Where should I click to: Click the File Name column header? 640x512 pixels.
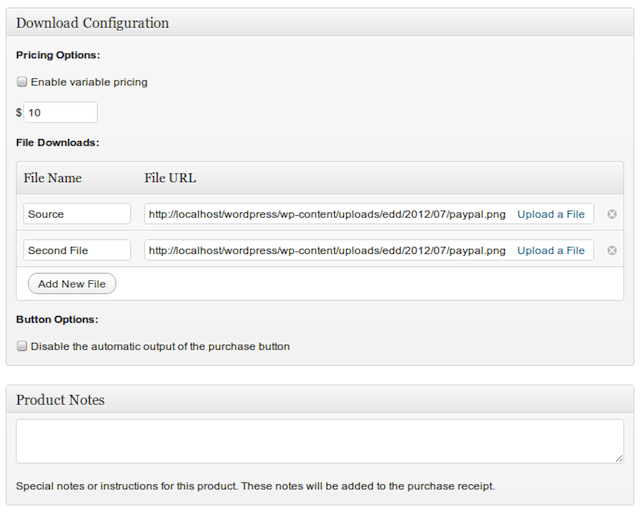pyautogui.click(x=52, y=178)
